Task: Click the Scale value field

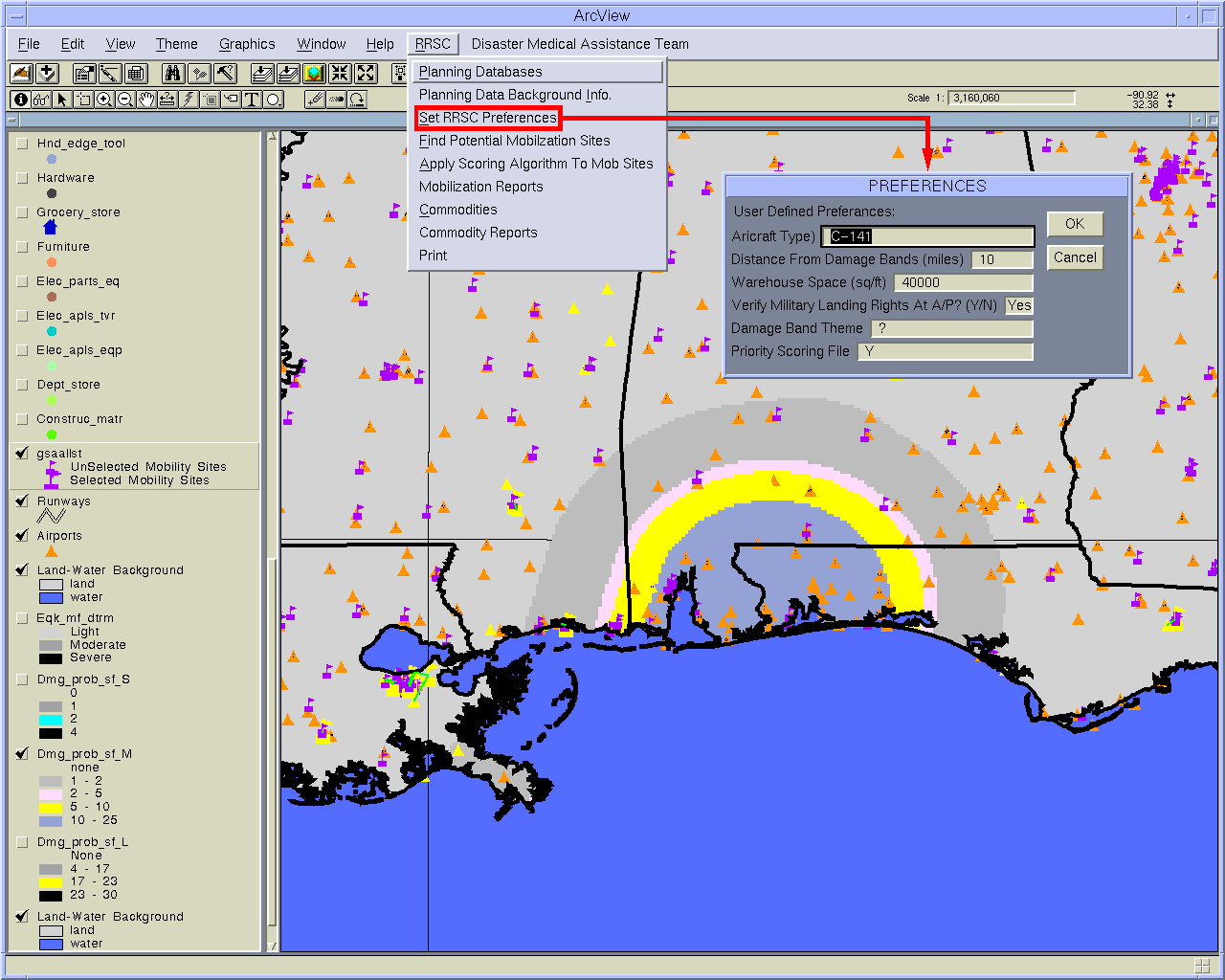Action: pyautogui.click(x=1012, y=98)
